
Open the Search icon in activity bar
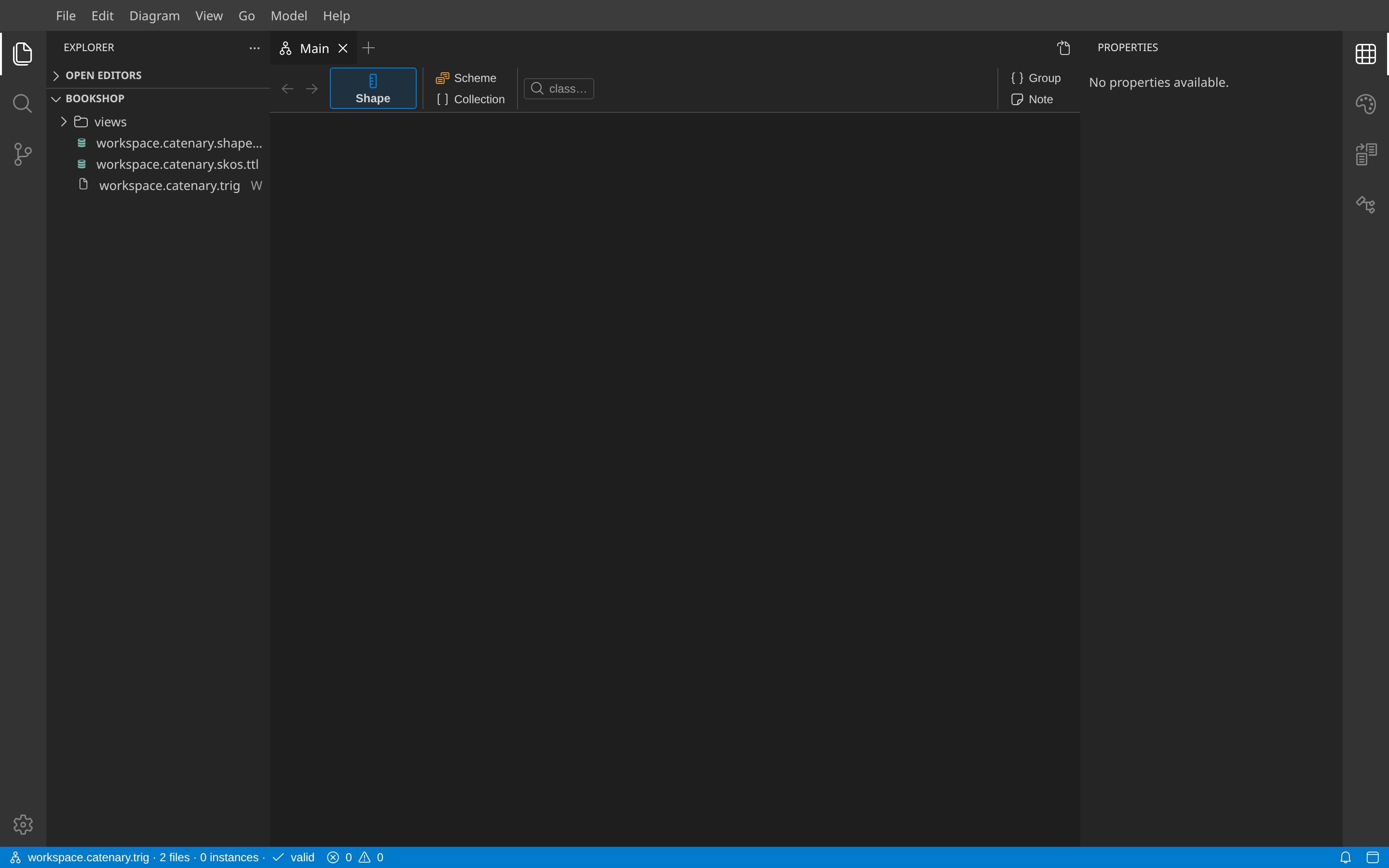point(22,104)
